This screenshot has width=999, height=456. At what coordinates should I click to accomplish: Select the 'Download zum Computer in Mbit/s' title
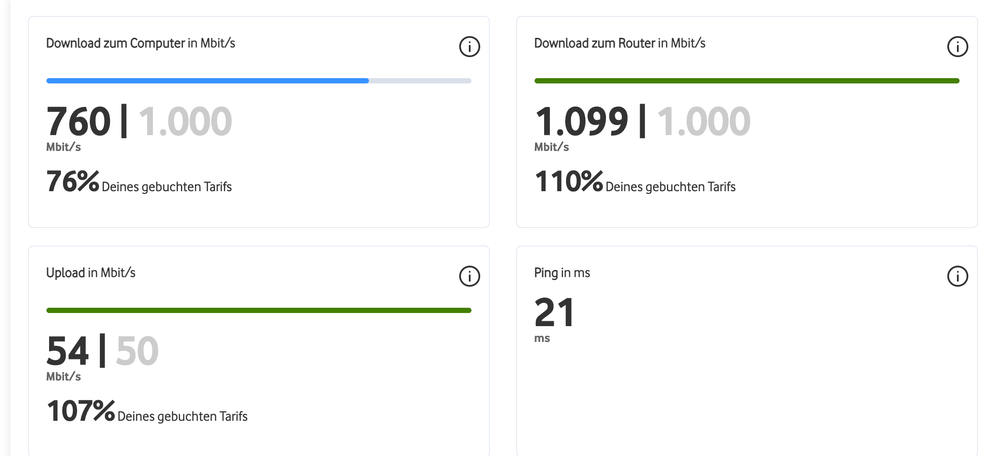click(140, 43)
